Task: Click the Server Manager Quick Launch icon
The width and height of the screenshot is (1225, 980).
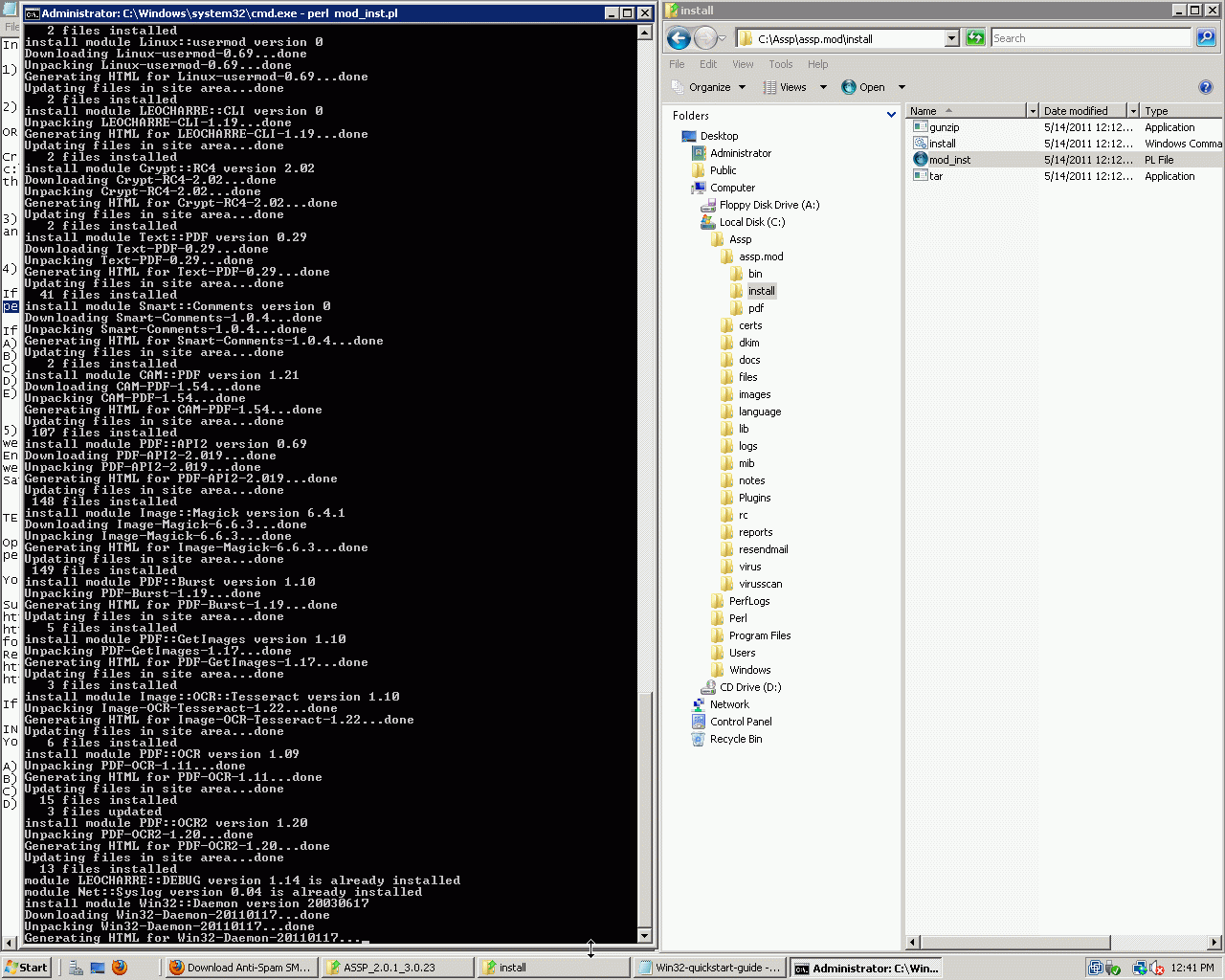Action: (x=76, y=968)
